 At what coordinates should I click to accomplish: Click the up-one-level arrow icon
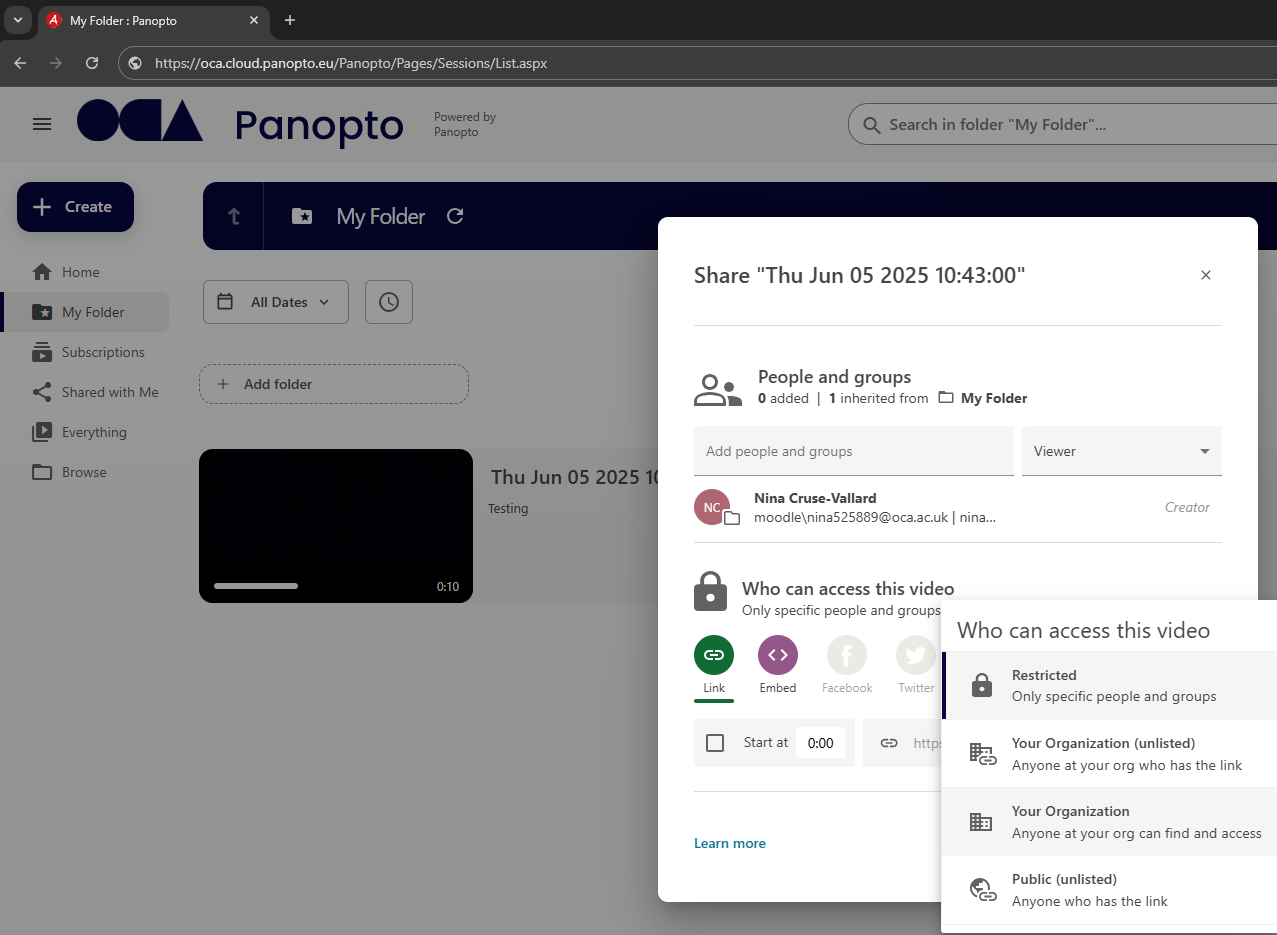234,216
